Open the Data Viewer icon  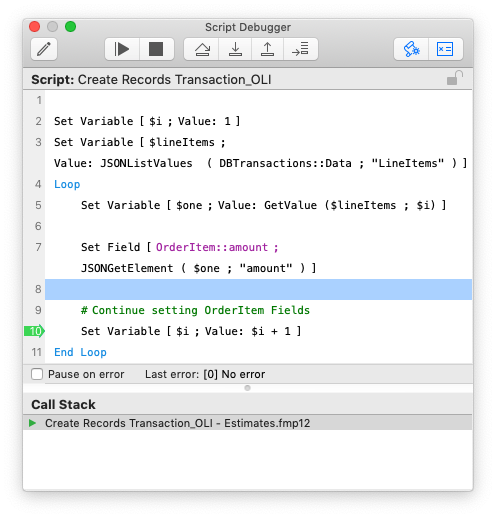tap(445, 49)
